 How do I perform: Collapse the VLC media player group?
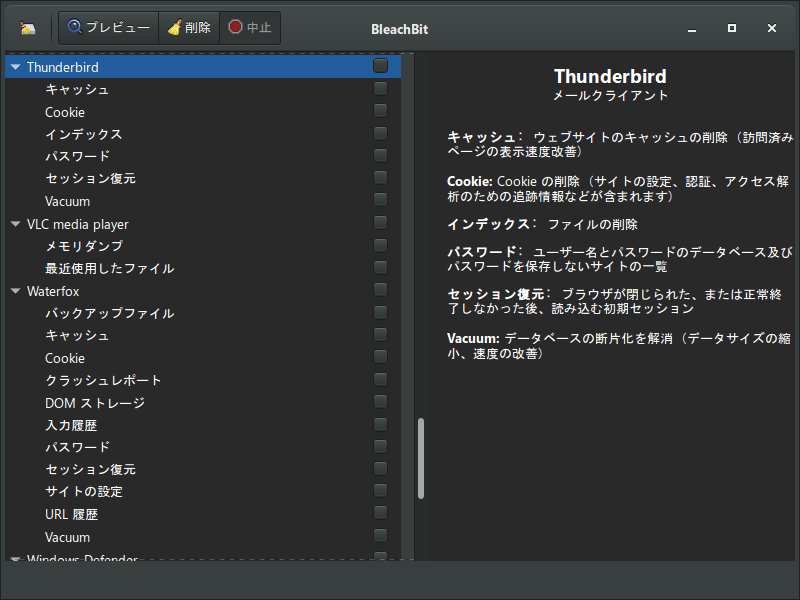(16, 224)
